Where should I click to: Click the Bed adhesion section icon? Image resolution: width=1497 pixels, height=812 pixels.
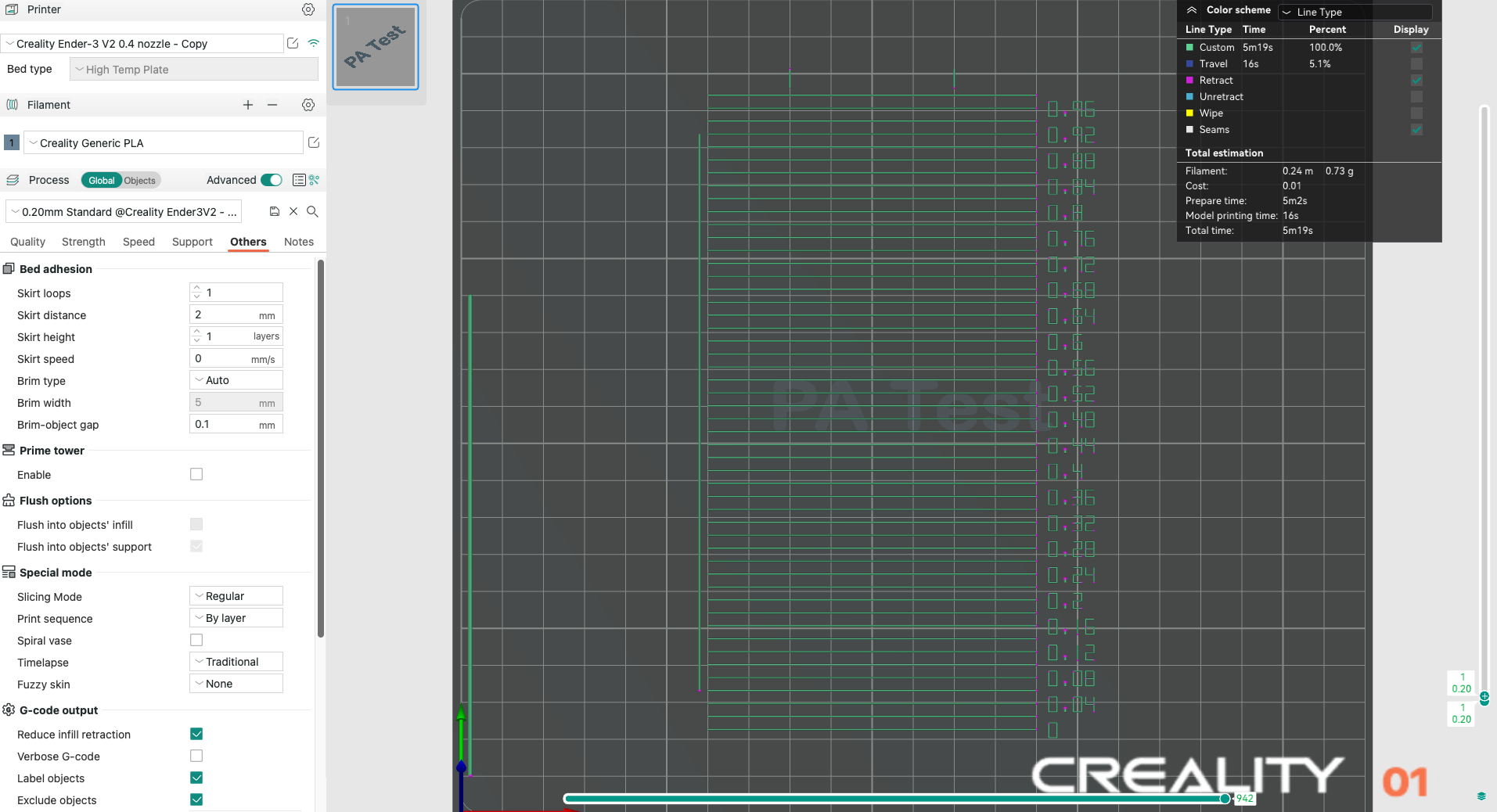click(x=9, y=268)
